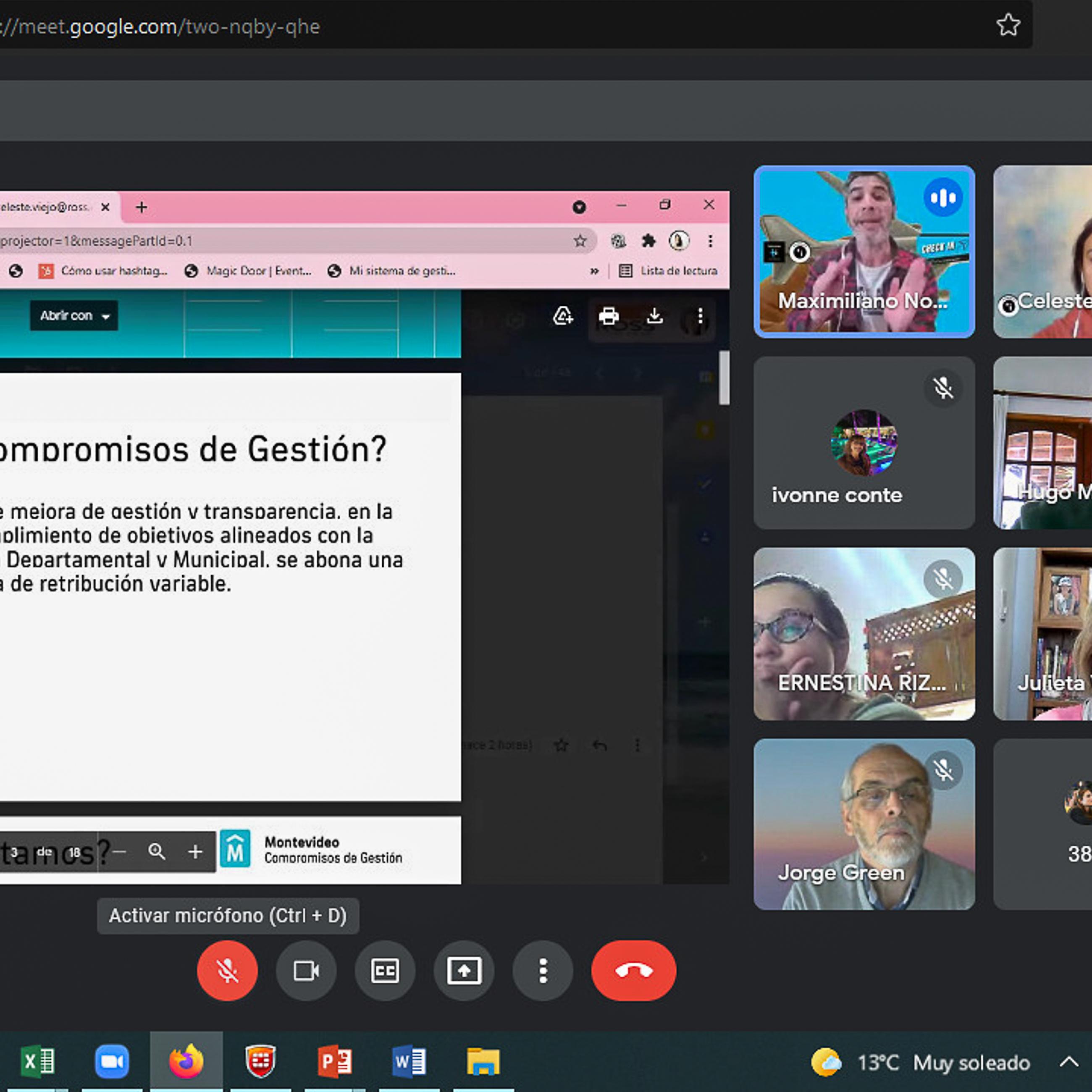Image resolution: width=1092 pixels, height=1092 pixels.
Task: Hang up with the red phone button
Action: [634, 971]
